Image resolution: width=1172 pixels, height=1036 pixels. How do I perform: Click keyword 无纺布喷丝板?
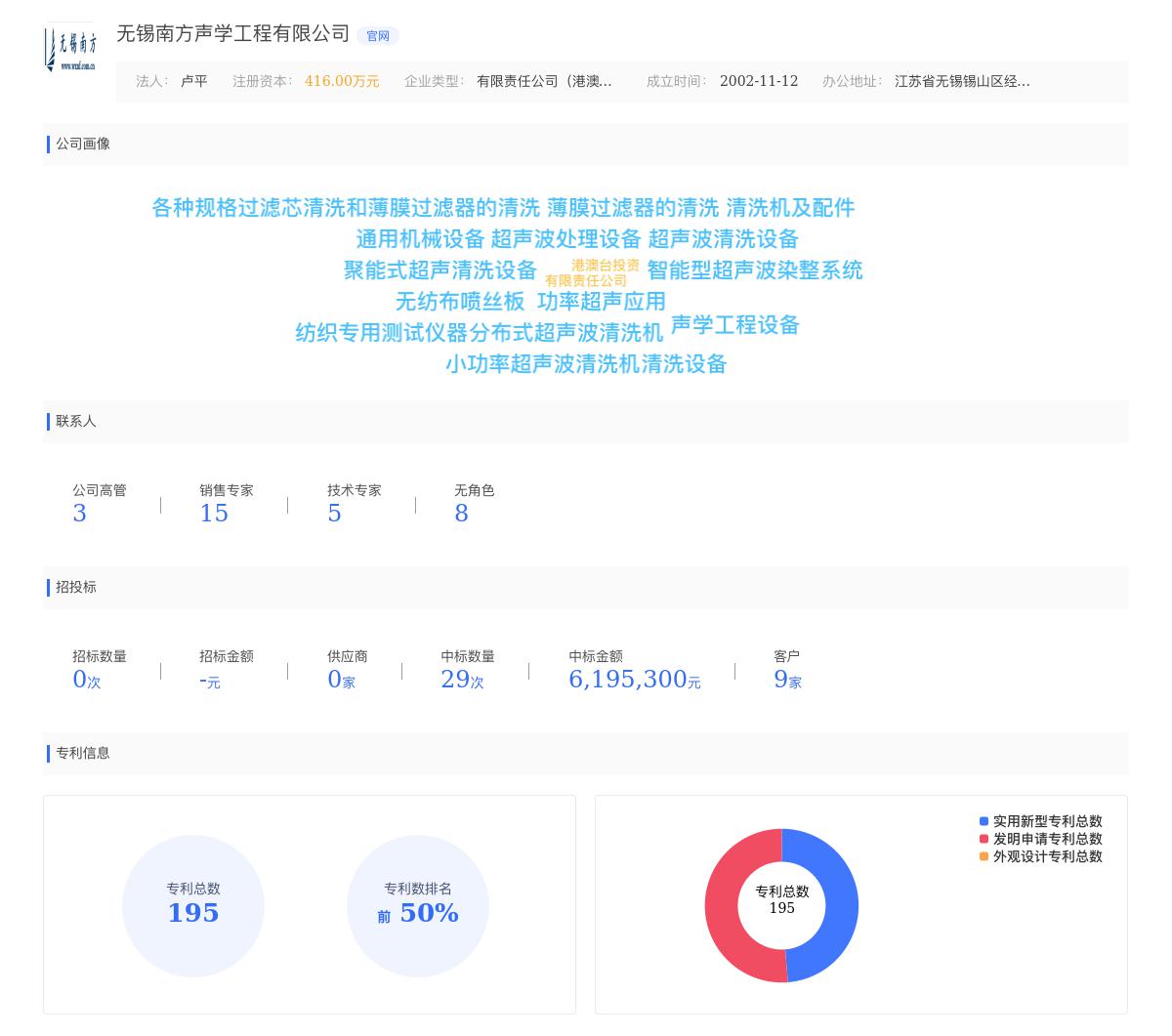pyautogui.click(x=460, y=302)
